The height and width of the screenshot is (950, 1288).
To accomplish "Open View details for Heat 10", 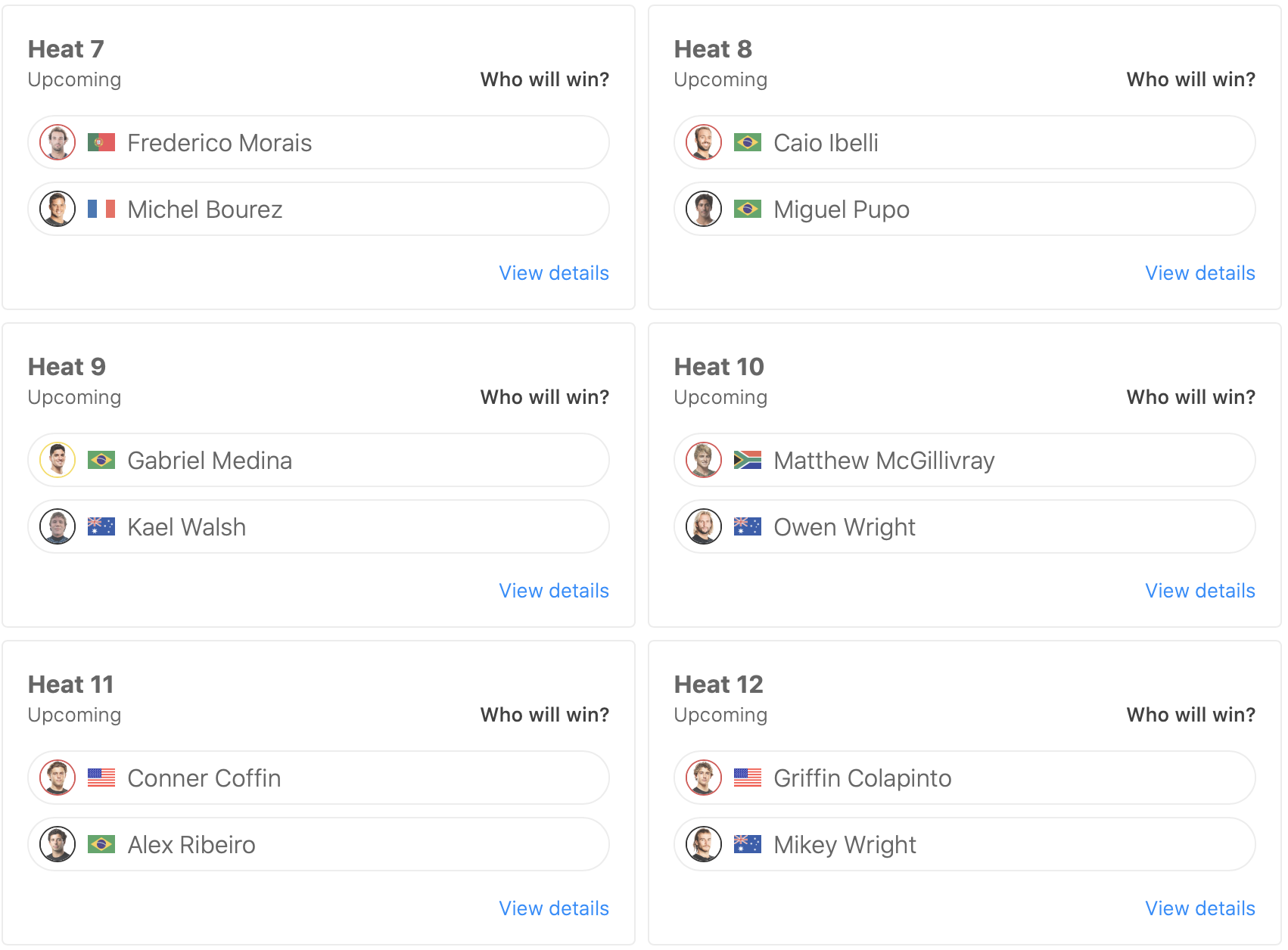I will (x=1199, y=591).
